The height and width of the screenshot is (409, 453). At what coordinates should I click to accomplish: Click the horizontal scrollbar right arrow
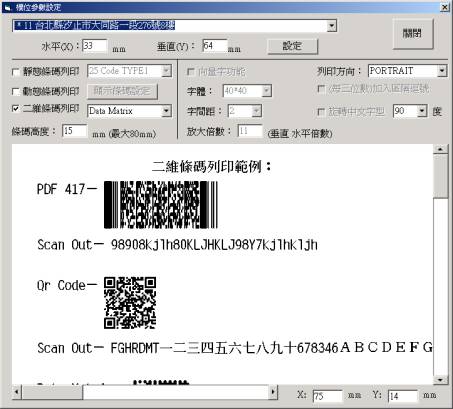(x=273, y=392)
